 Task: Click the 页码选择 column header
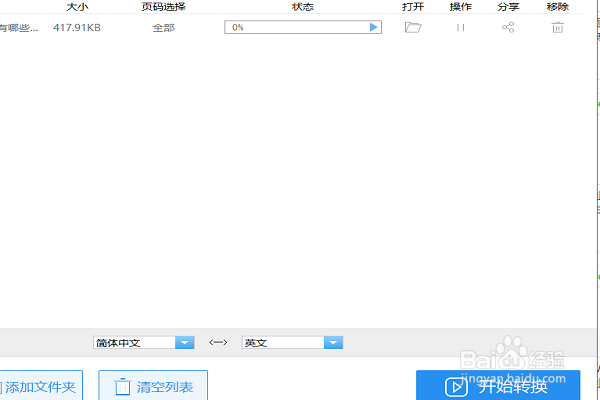coord(164,7)
